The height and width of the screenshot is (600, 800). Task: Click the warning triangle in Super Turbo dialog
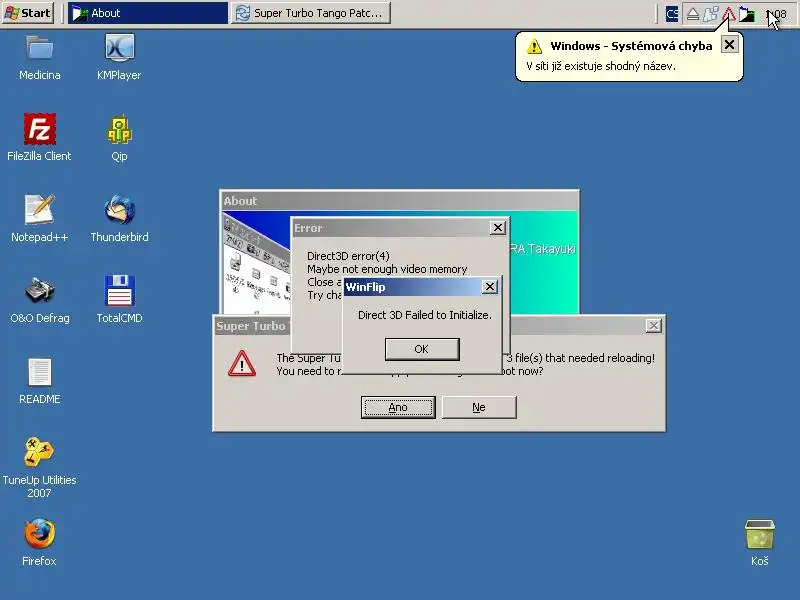point(242,364)
